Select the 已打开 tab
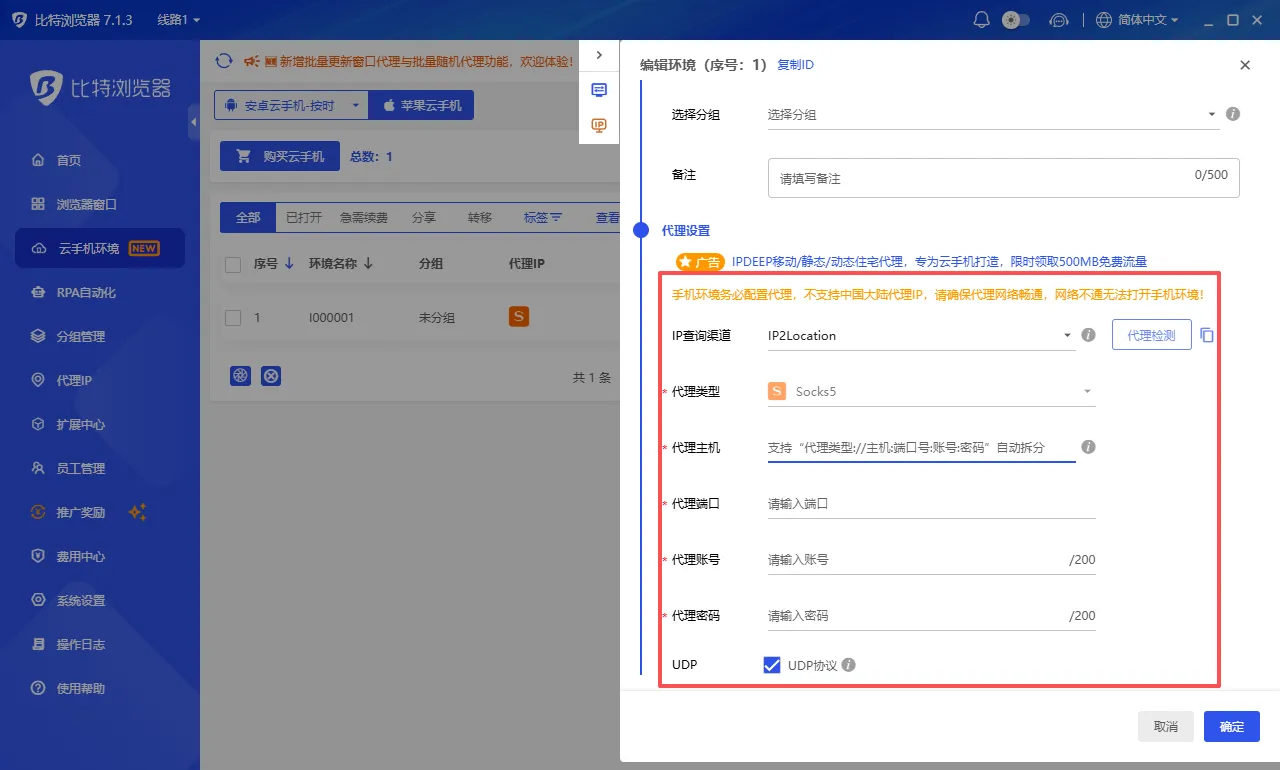This screenshot has height=770, width=1280. click(x=304, y=217)
